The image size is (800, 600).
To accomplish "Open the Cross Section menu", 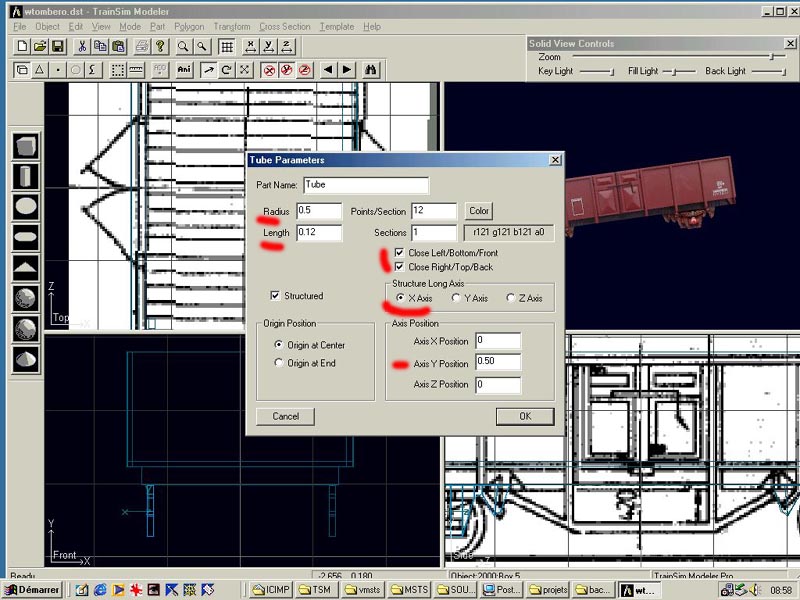I will tap(284, 26).
